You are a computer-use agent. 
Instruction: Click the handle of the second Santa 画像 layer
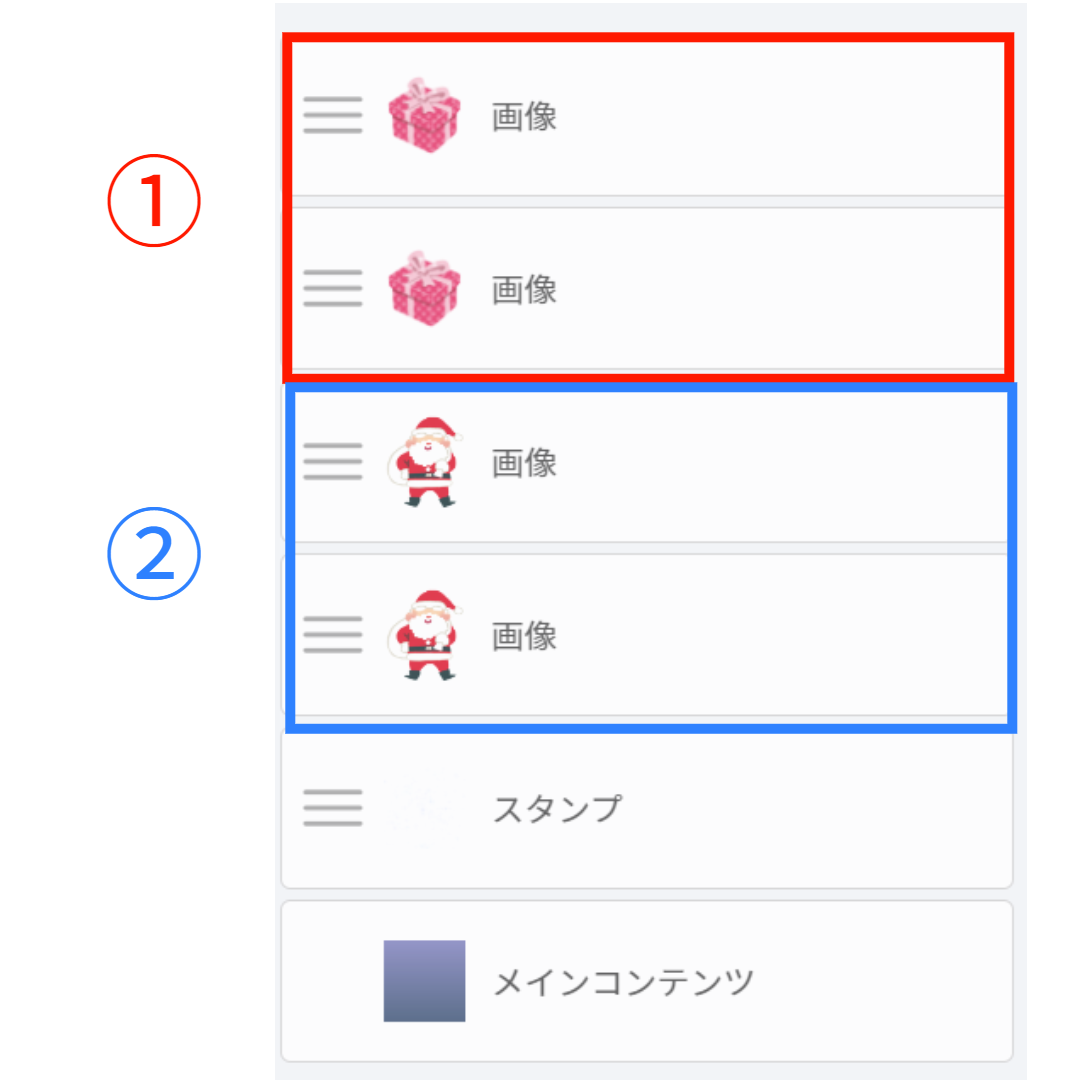(333, 634)
